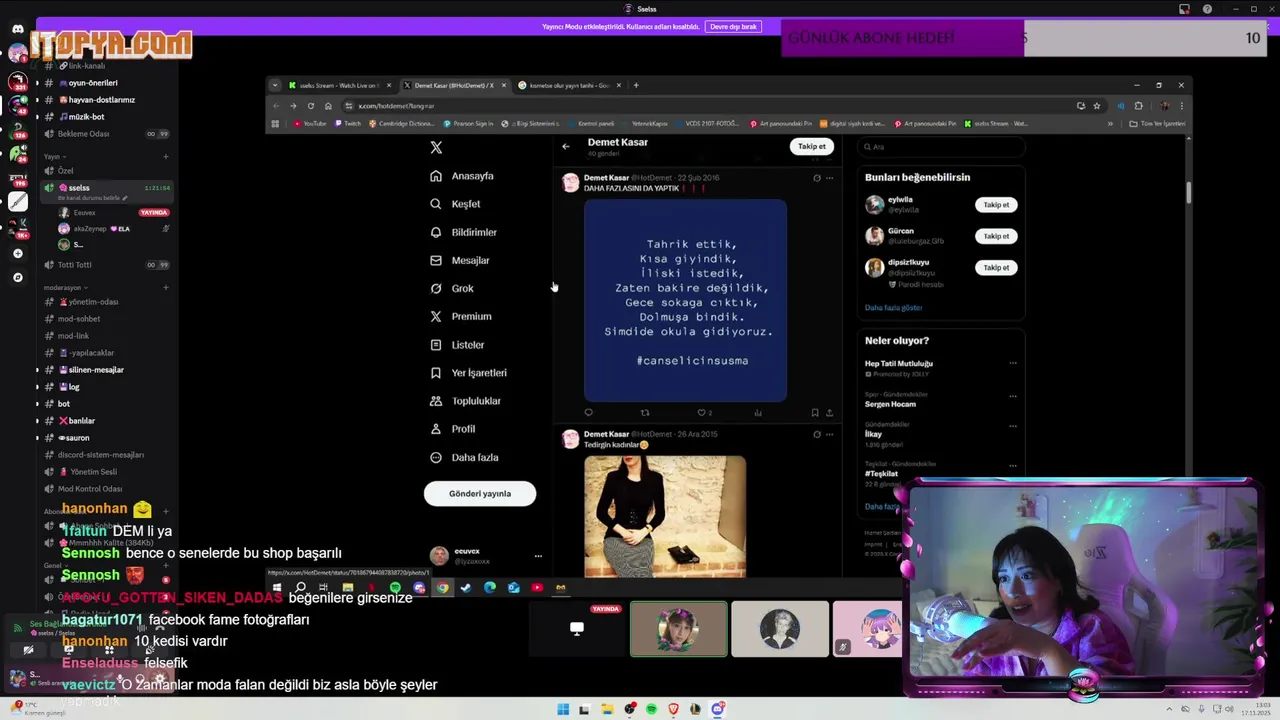Open Spotify from the Windows taskbar
Viewport: 1280px width, 720px height.
tap(651, 709)
